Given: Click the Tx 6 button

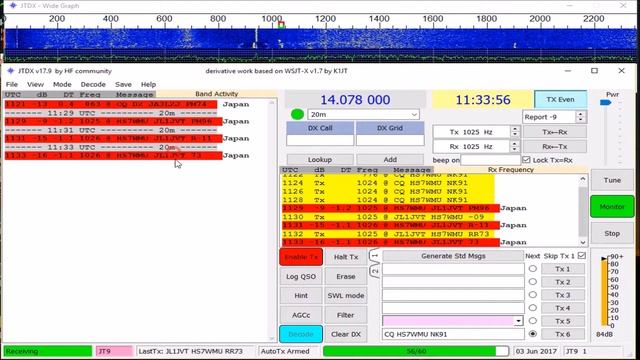Looking at the screenshot, I should 563,334.
